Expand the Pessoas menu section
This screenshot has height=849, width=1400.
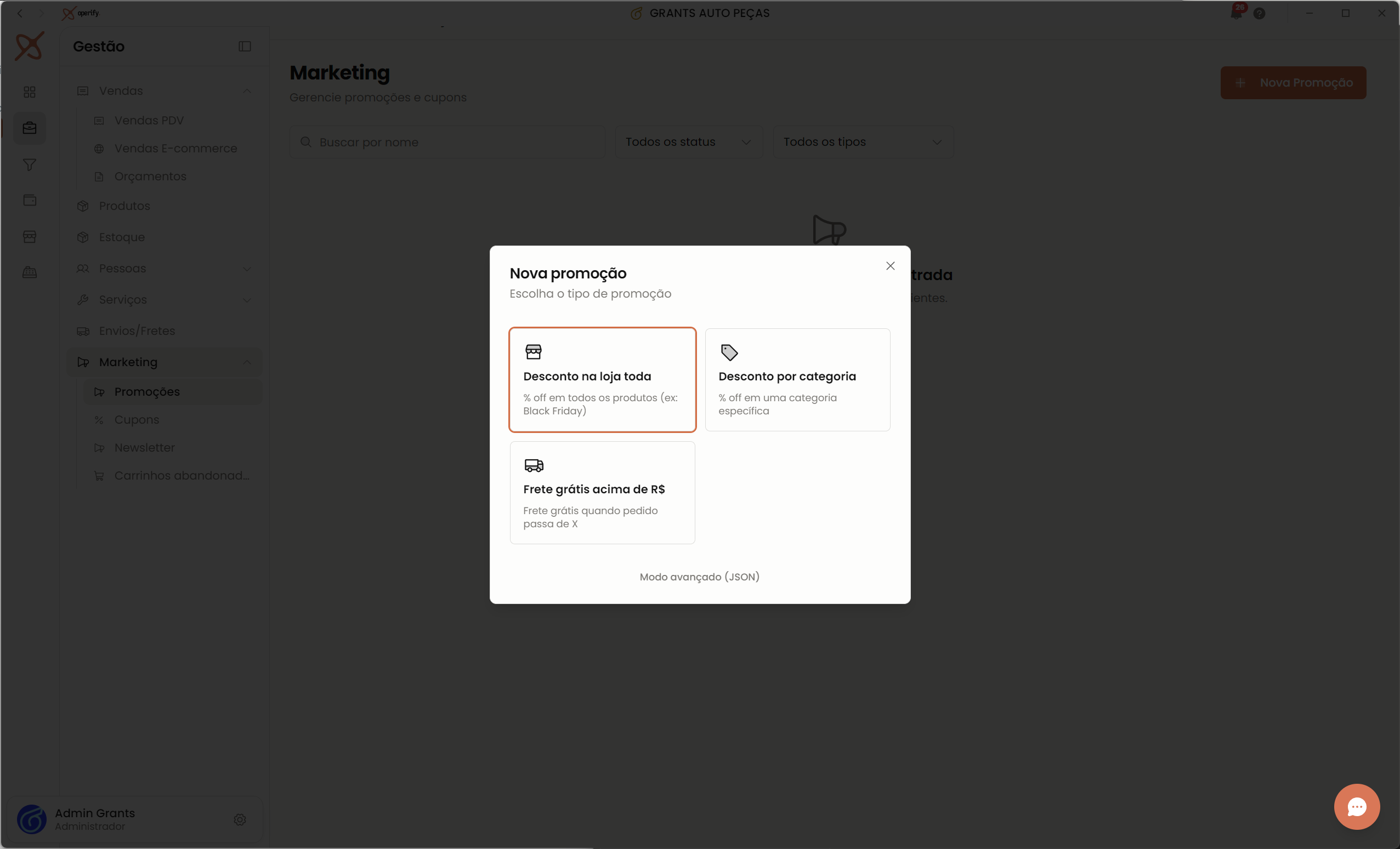coord(247,269)
